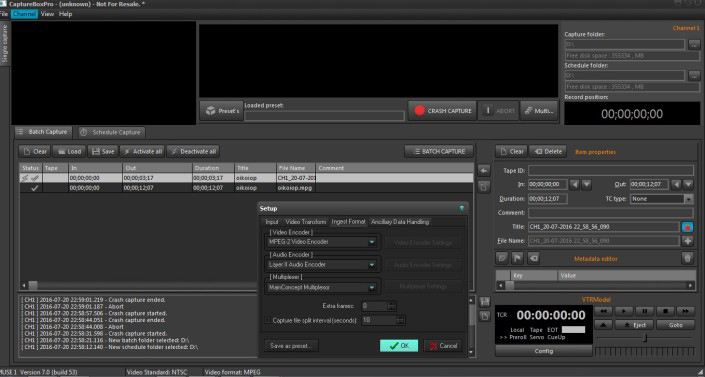Open the Multiplexer dropdown

(x=372, y=287)
